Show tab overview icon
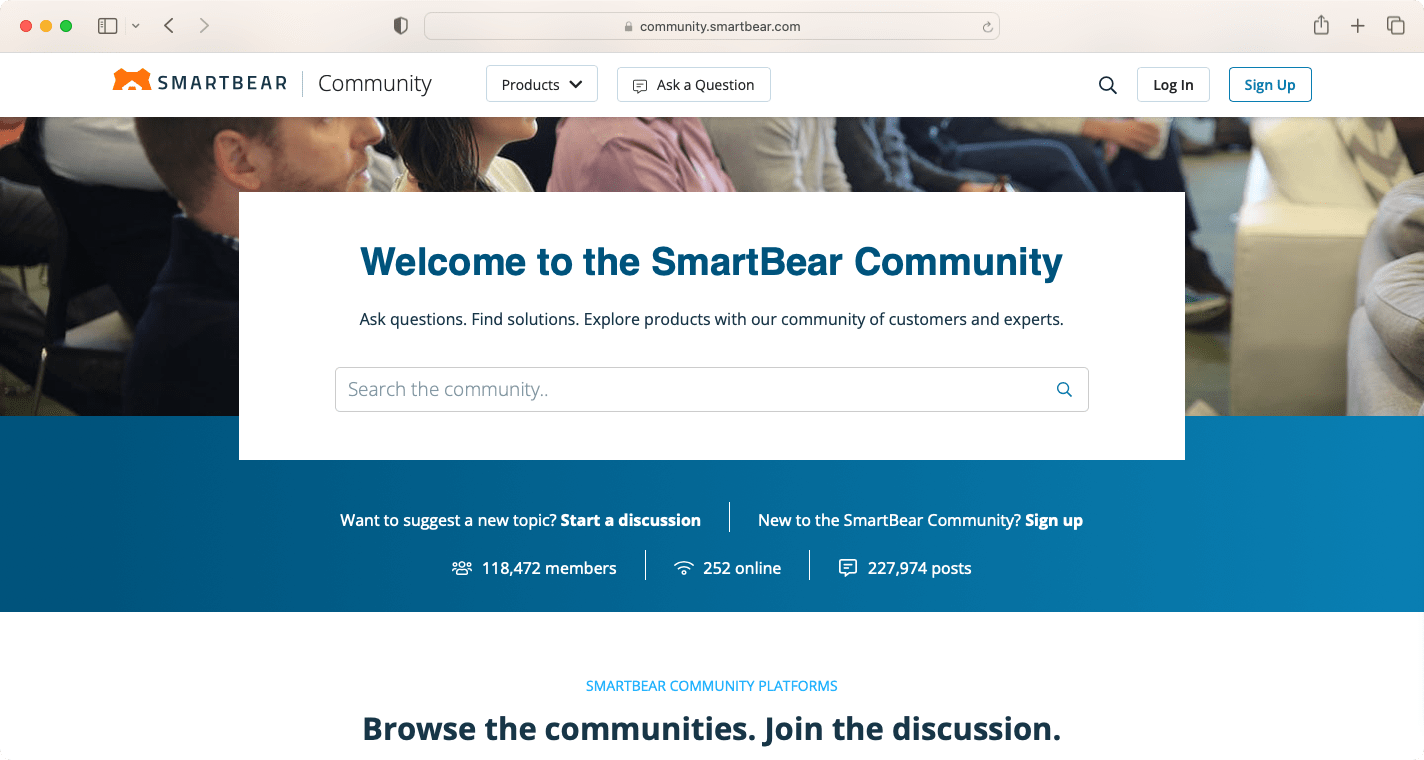Image resolution: width=1424 pixels, height=760 pixels. 1395,26
